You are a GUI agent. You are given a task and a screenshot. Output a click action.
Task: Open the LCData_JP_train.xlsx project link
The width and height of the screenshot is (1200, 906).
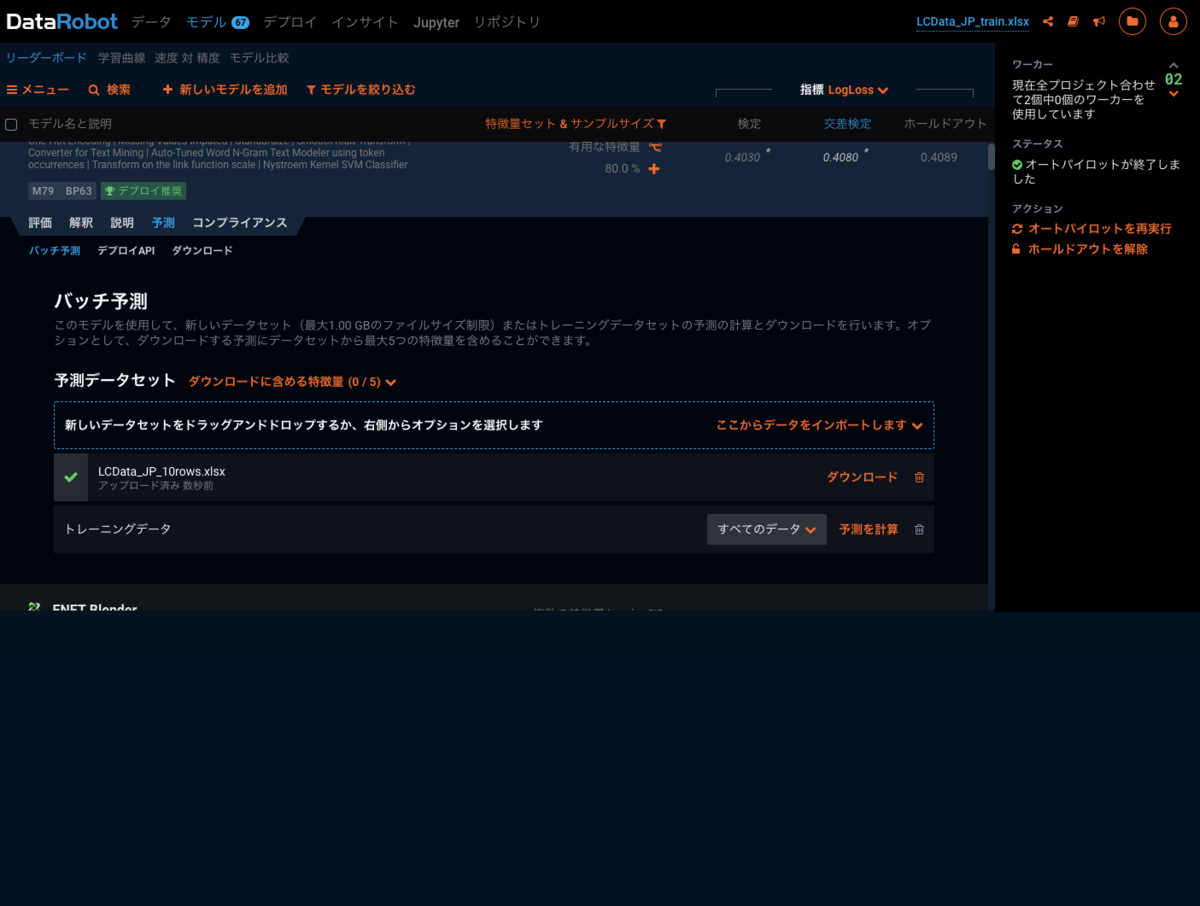(x=973, y=22)
